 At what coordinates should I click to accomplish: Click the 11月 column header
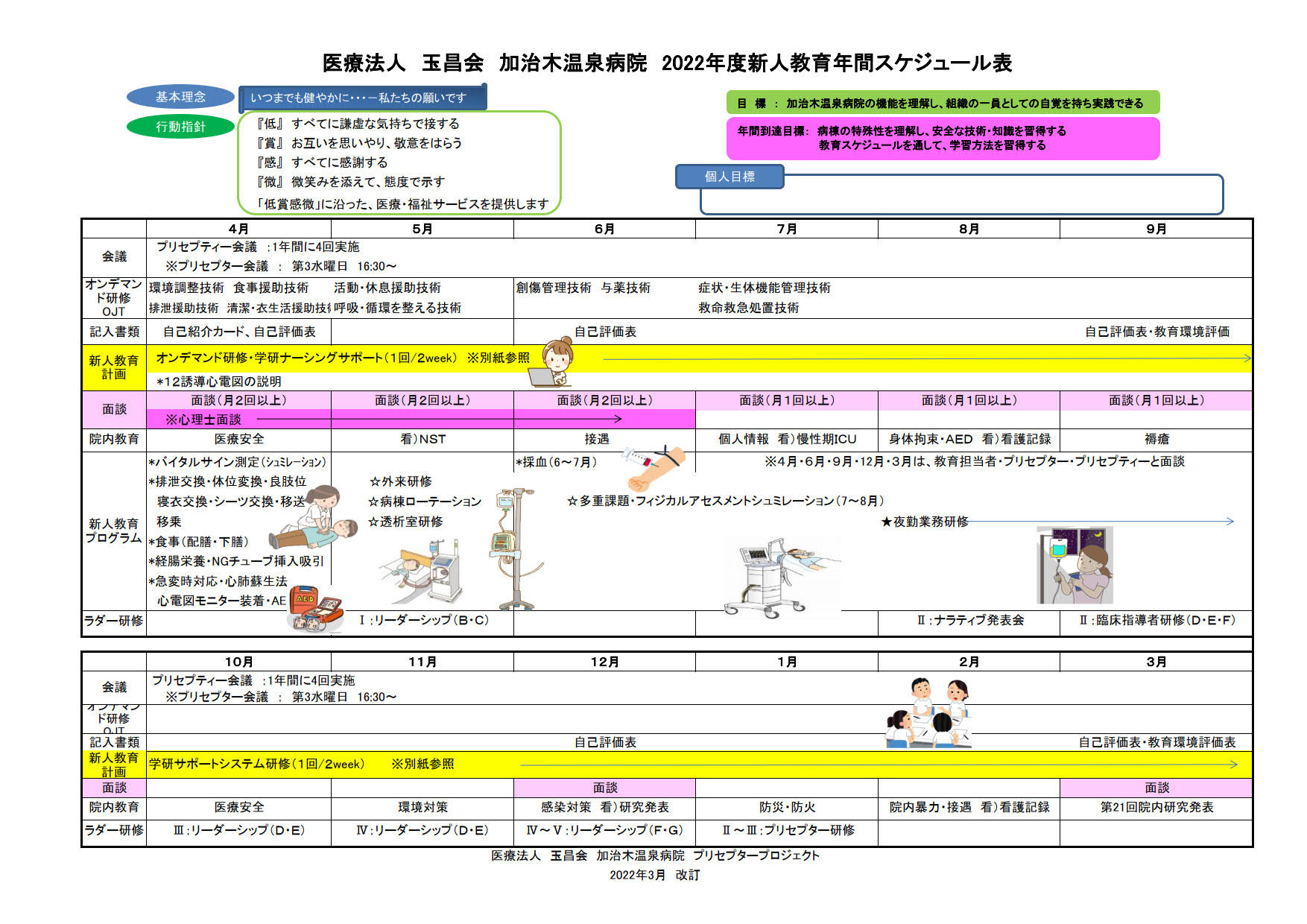click(423, 662)
